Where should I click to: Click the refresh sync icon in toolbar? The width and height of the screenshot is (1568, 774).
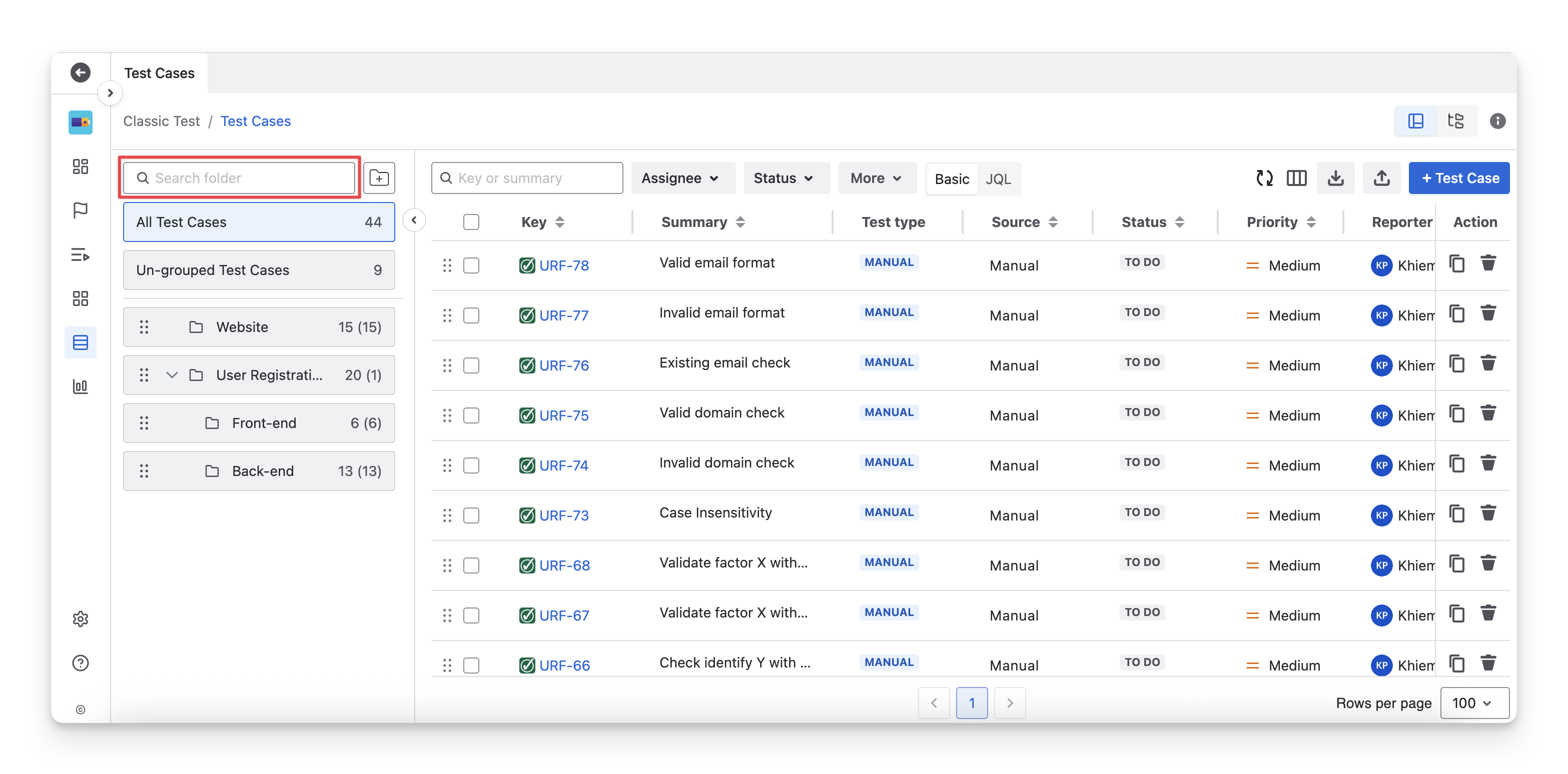click(x=1264, y=177)
